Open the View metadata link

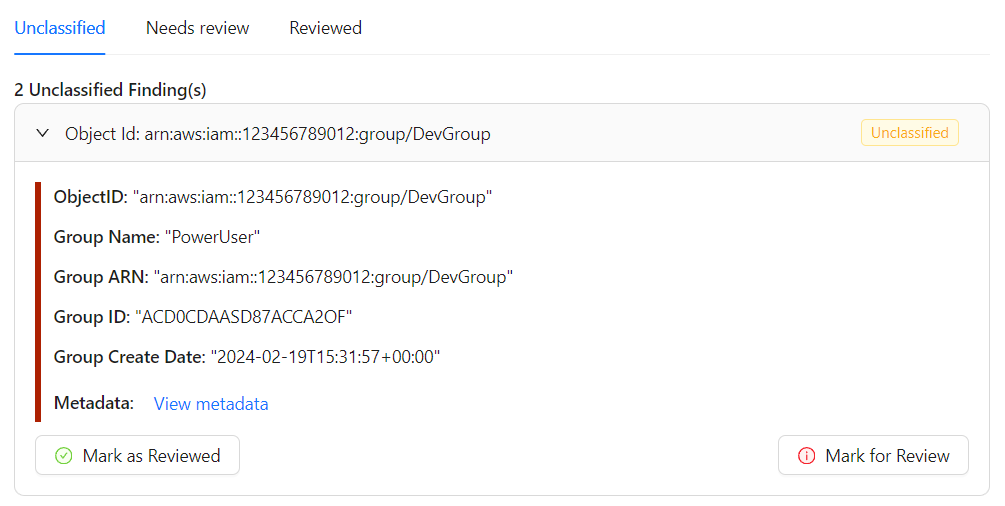tap(211, 404)
